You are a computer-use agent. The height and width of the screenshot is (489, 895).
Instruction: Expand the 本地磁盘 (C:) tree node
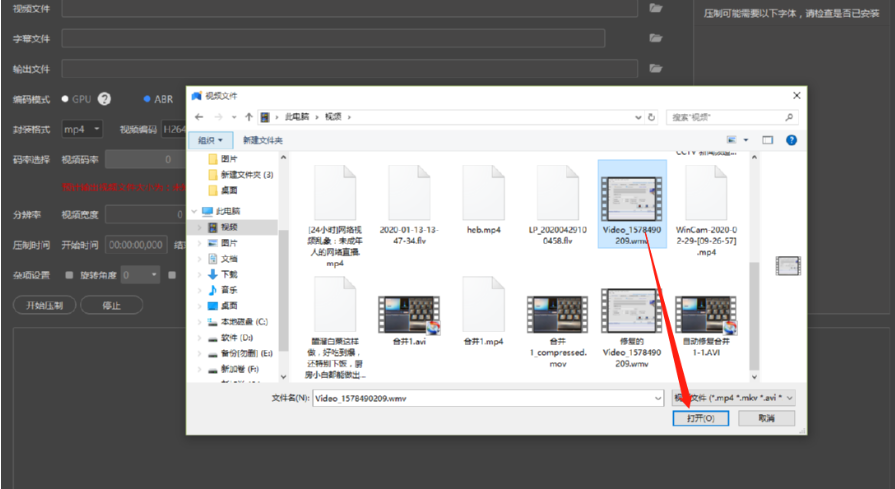(199, 322)
